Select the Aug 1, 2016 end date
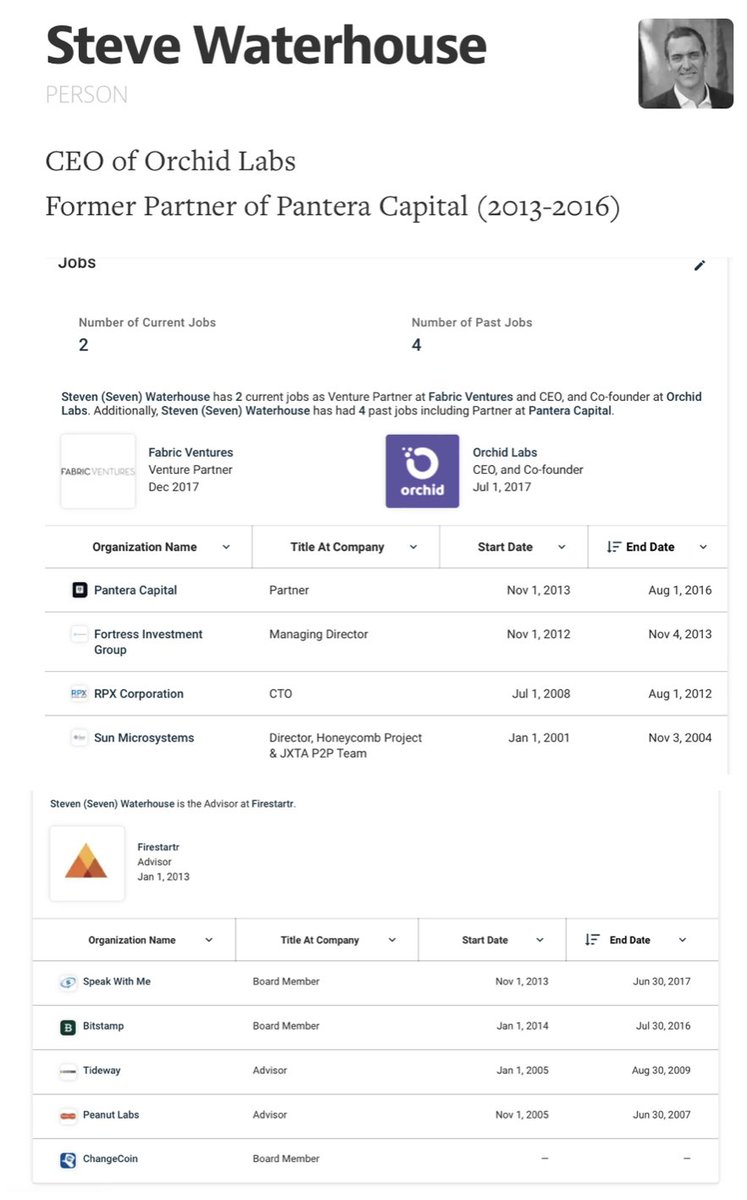Viewport: 747px width, 1200px height. (x=680, y=590)
